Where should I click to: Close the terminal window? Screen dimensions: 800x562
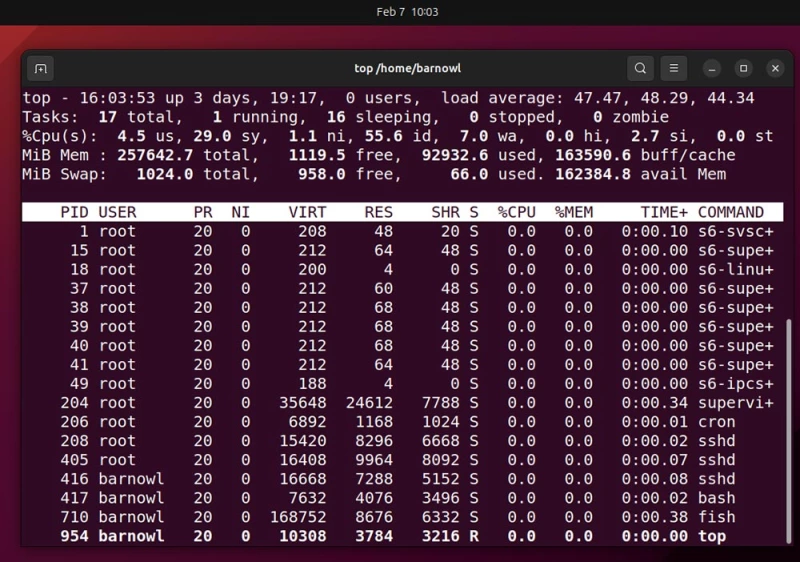click(776, 68)
